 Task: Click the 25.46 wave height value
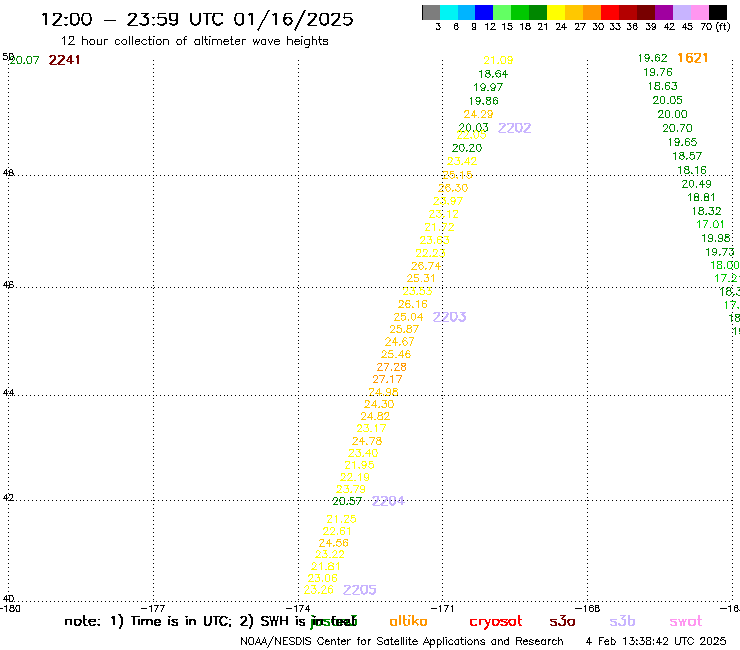click(x=395, y=354)
